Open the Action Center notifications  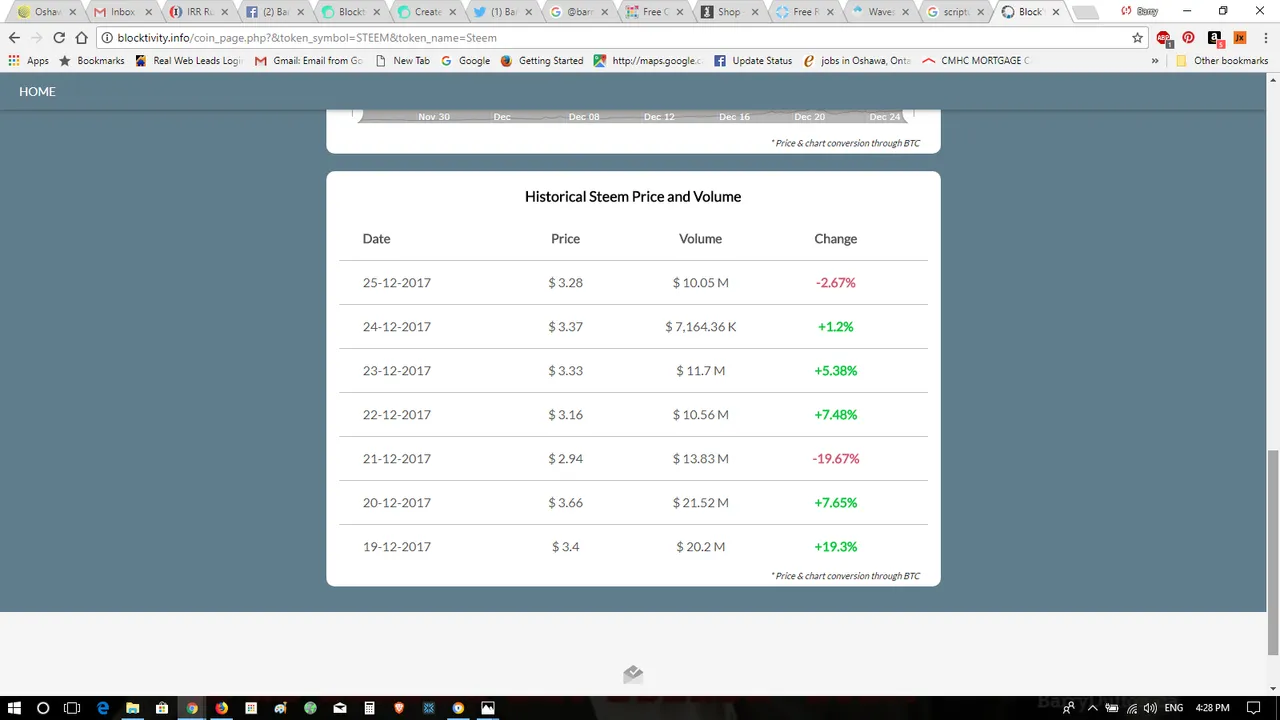(x=1253, y=708)
